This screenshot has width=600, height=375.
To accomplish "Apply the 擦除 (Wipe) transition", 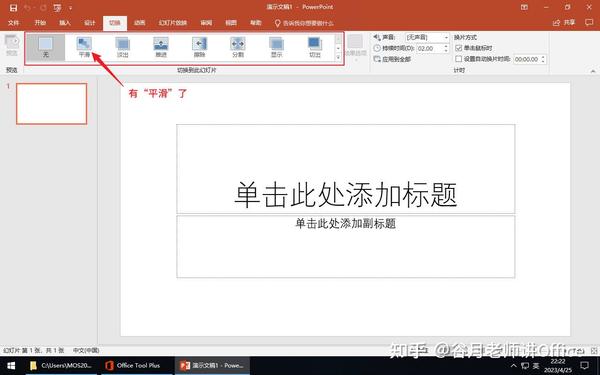I will click(199, 47).
